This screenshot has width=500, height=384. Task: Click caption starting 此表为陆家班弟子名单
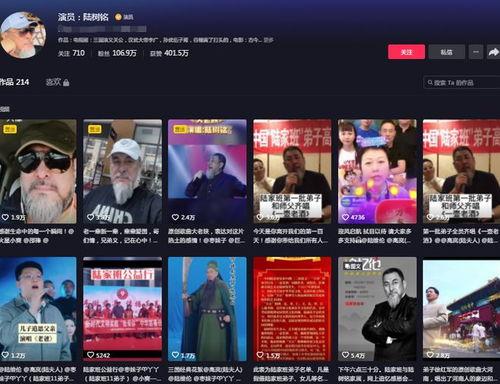(291, 374)
